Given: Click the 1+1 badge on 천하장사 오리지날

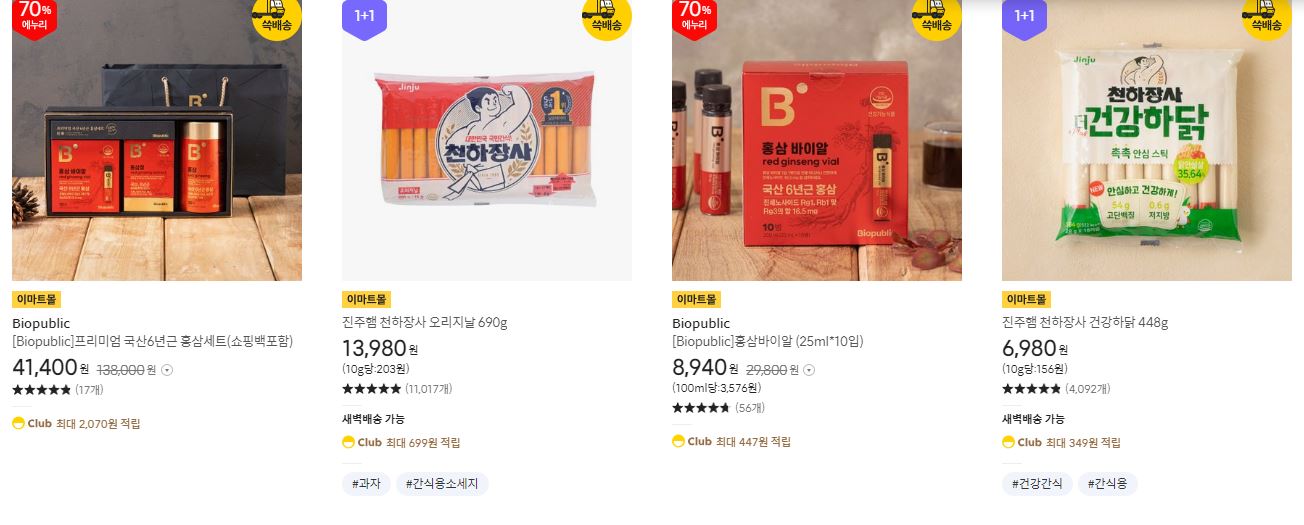Looking at the screenshot, I should (x=364, y=16).
